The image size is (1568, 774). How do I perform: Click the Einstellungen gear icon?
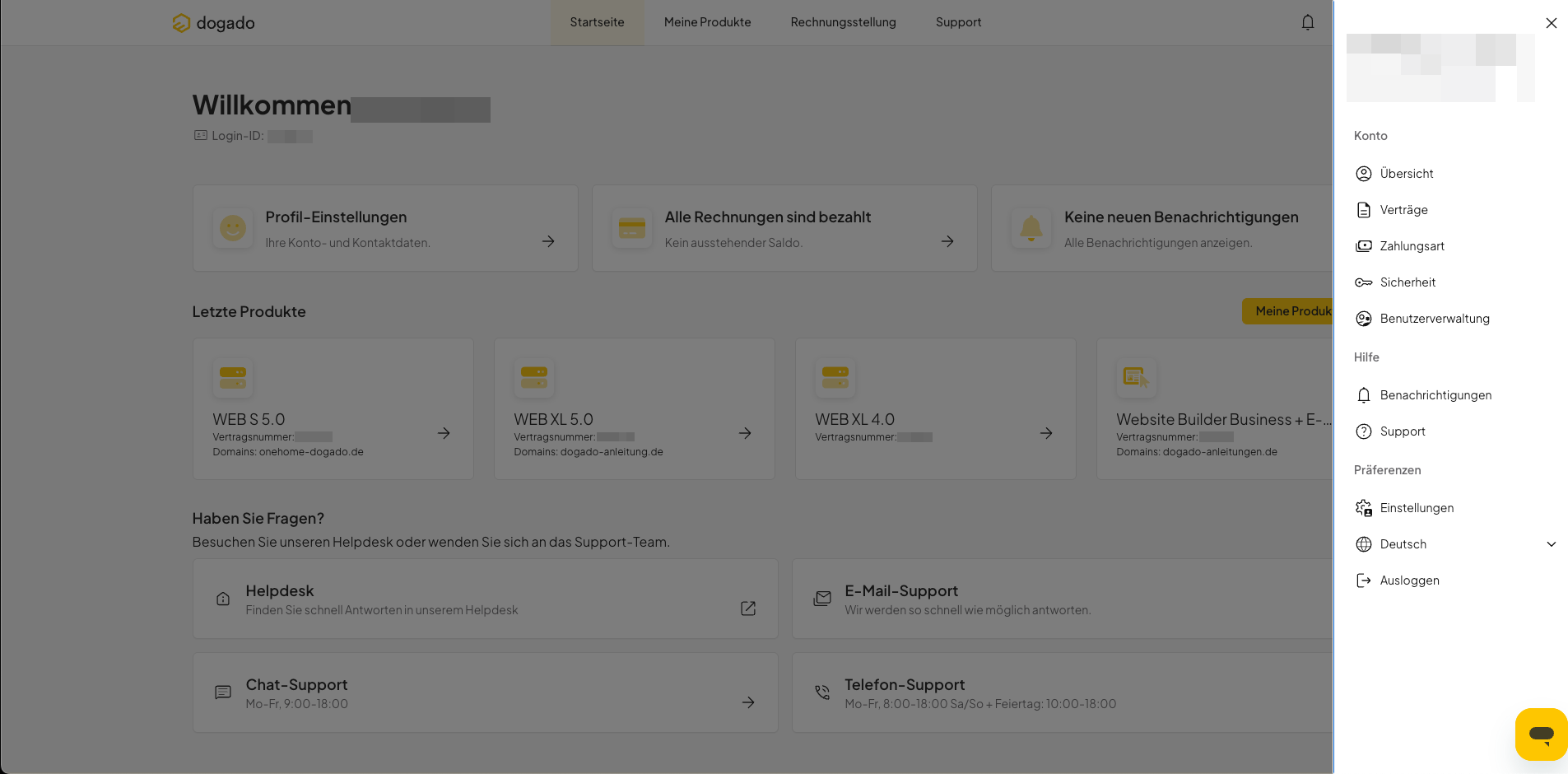(x=1364, y=508)
